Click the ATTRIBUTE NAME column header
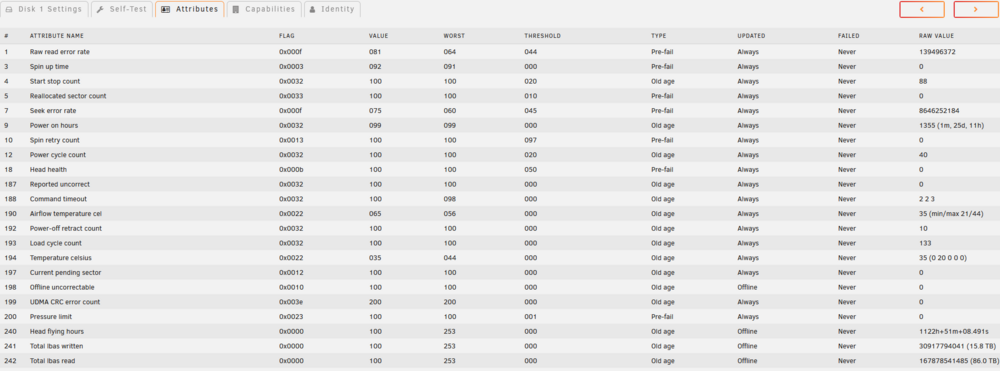Viewport: 1000px width, 371px height. [x=57, y=36]
